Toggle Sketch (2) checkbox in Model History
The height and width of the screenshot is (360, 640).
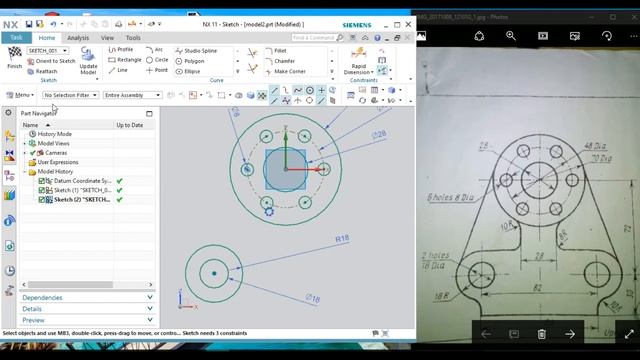click(41, 200)
